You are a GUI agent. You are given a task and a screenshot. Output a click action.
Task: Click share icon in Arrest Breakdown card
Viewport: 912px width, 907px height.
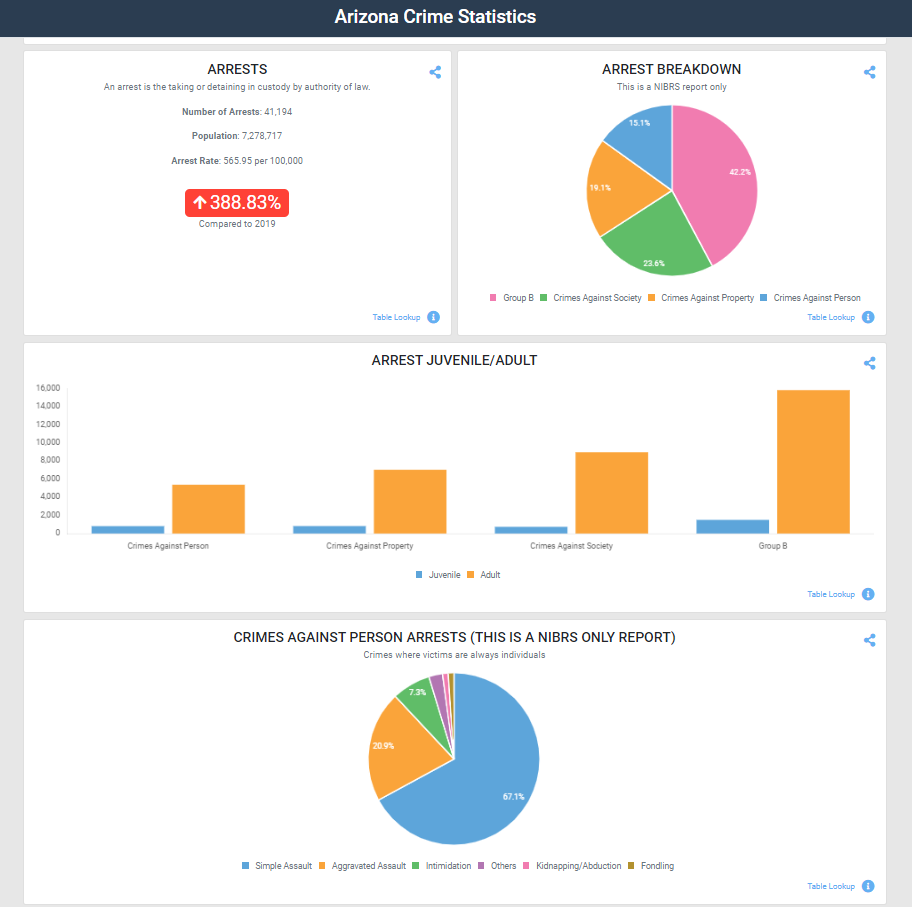click(x=869, y=72)
